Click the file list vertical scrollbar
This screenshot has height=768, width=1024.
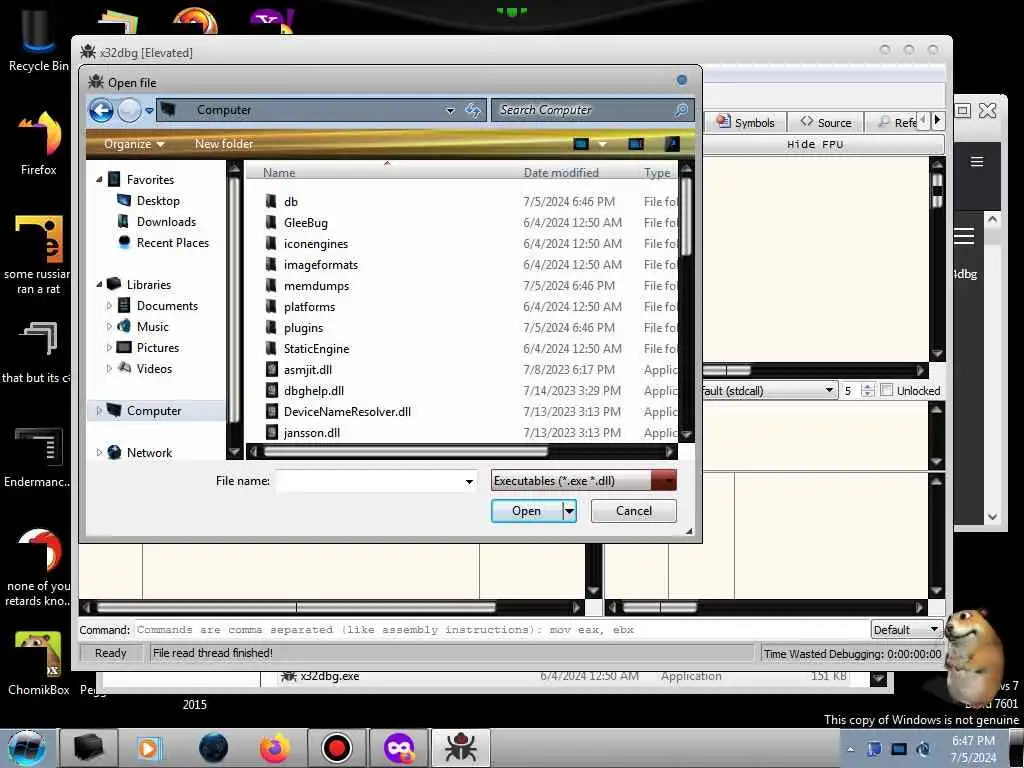686,216
